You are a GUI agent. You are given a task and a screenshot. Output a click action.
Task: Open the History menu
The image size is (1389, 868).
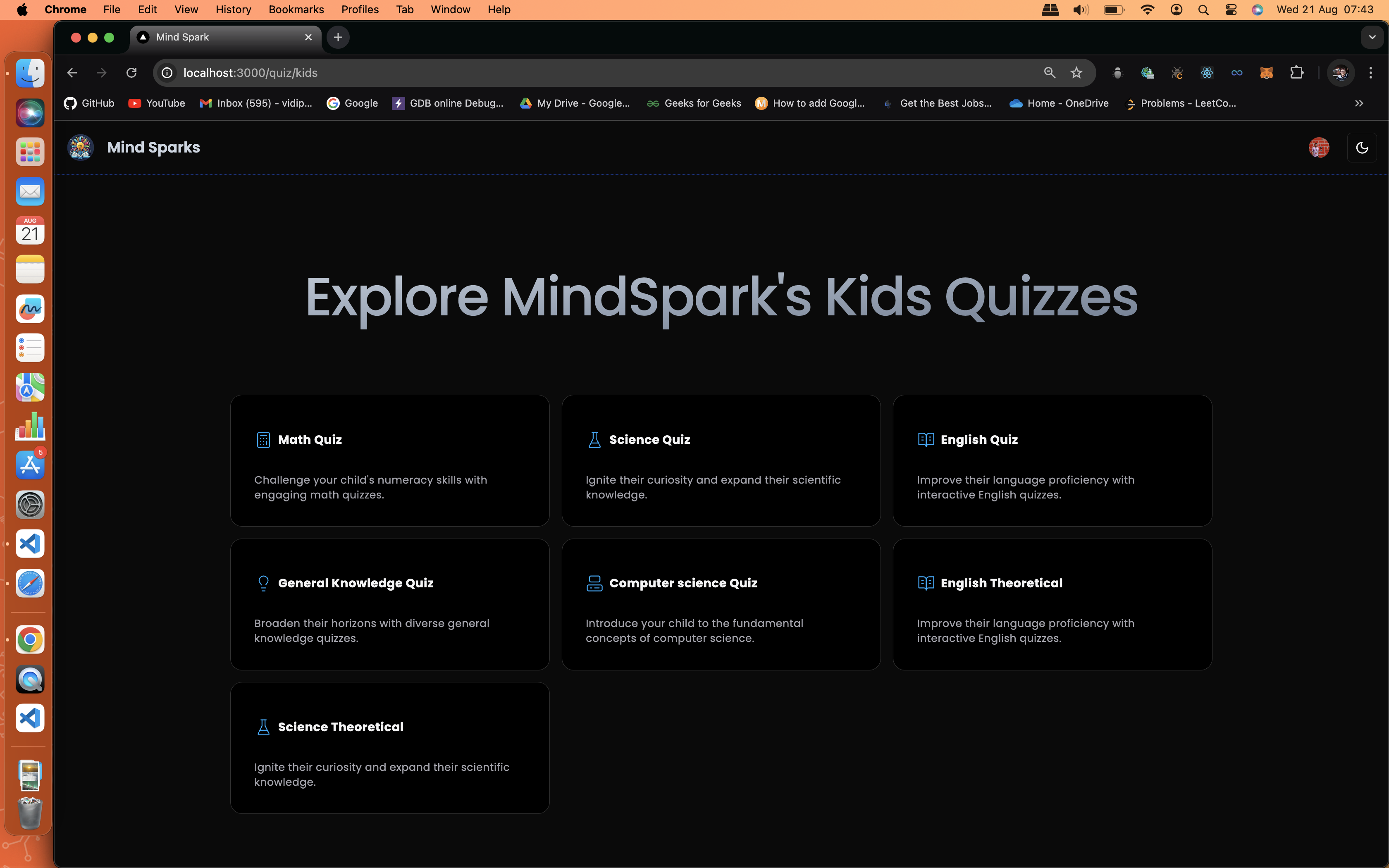point(233,9)
